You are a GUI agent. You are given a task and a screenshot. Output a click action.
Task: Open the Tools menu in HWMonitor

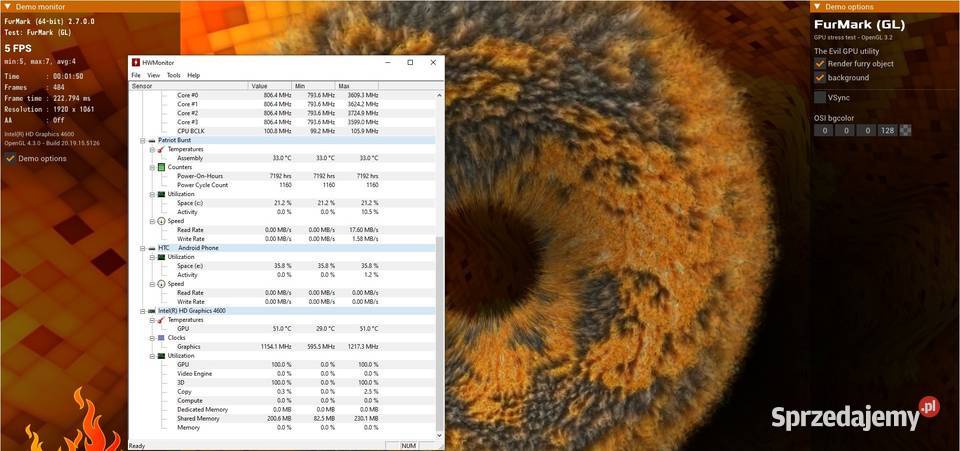coord(174,75)
